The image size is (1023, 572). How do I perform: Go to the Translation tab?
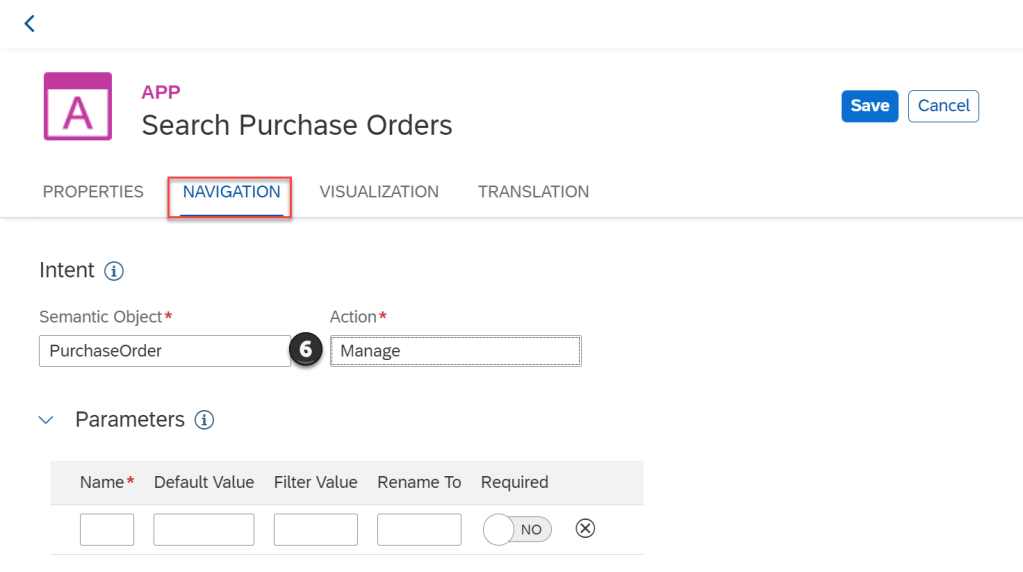pos(533,192)
